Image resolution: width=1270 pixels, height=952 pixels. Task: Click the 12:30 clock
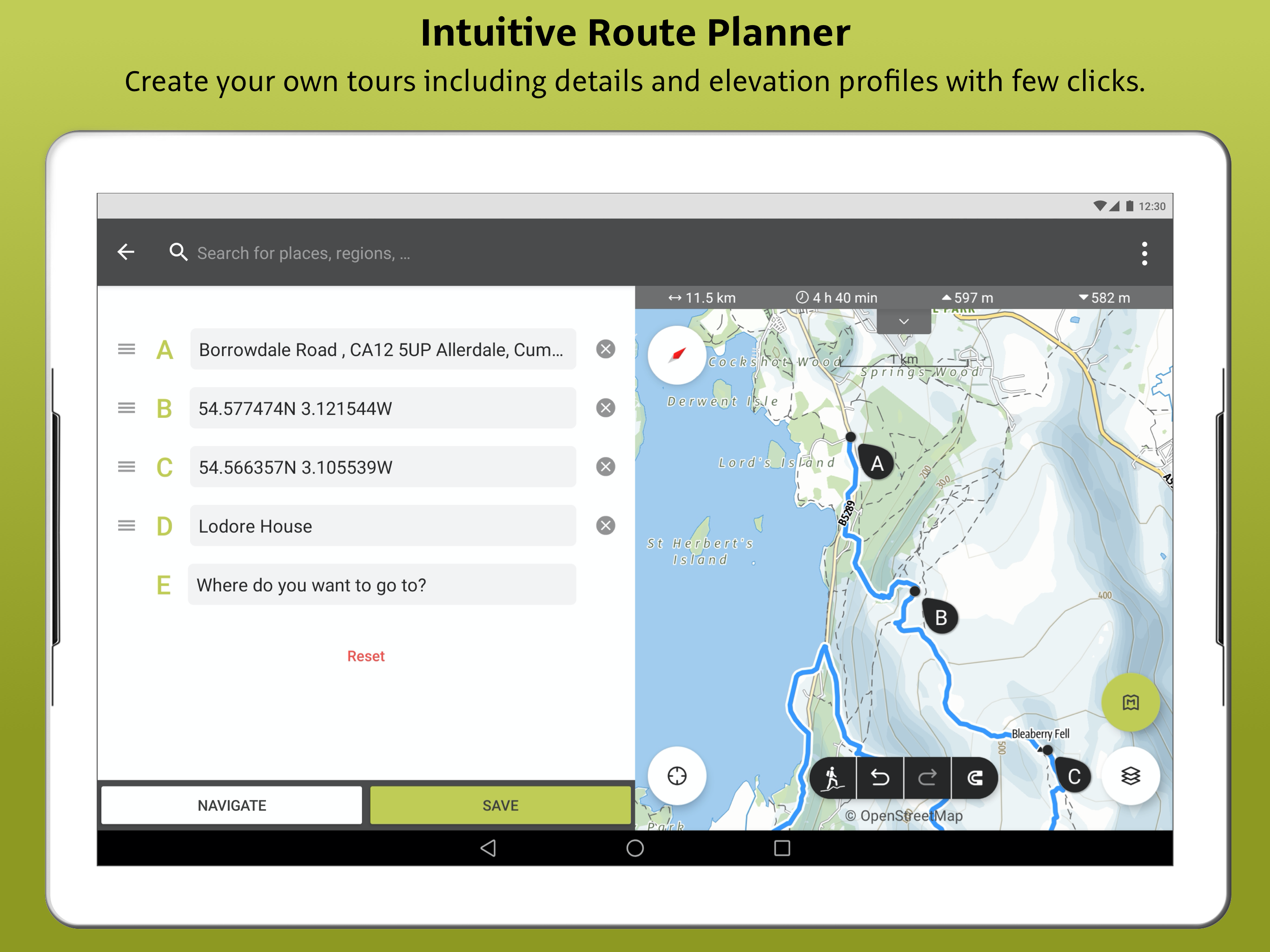pyautogui.click(x=1152, y=206)
